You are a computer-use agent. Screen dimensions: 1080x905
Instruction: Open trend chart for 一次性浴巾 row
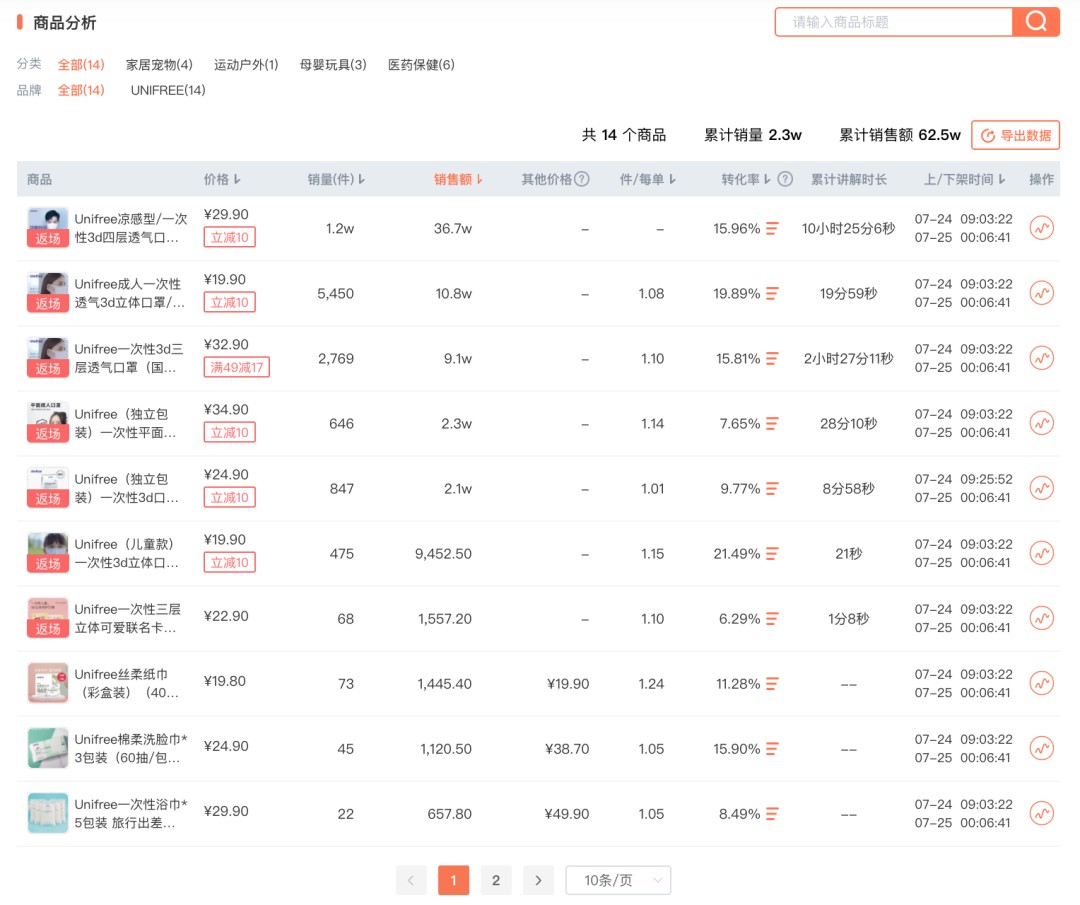coord(1041,813)
